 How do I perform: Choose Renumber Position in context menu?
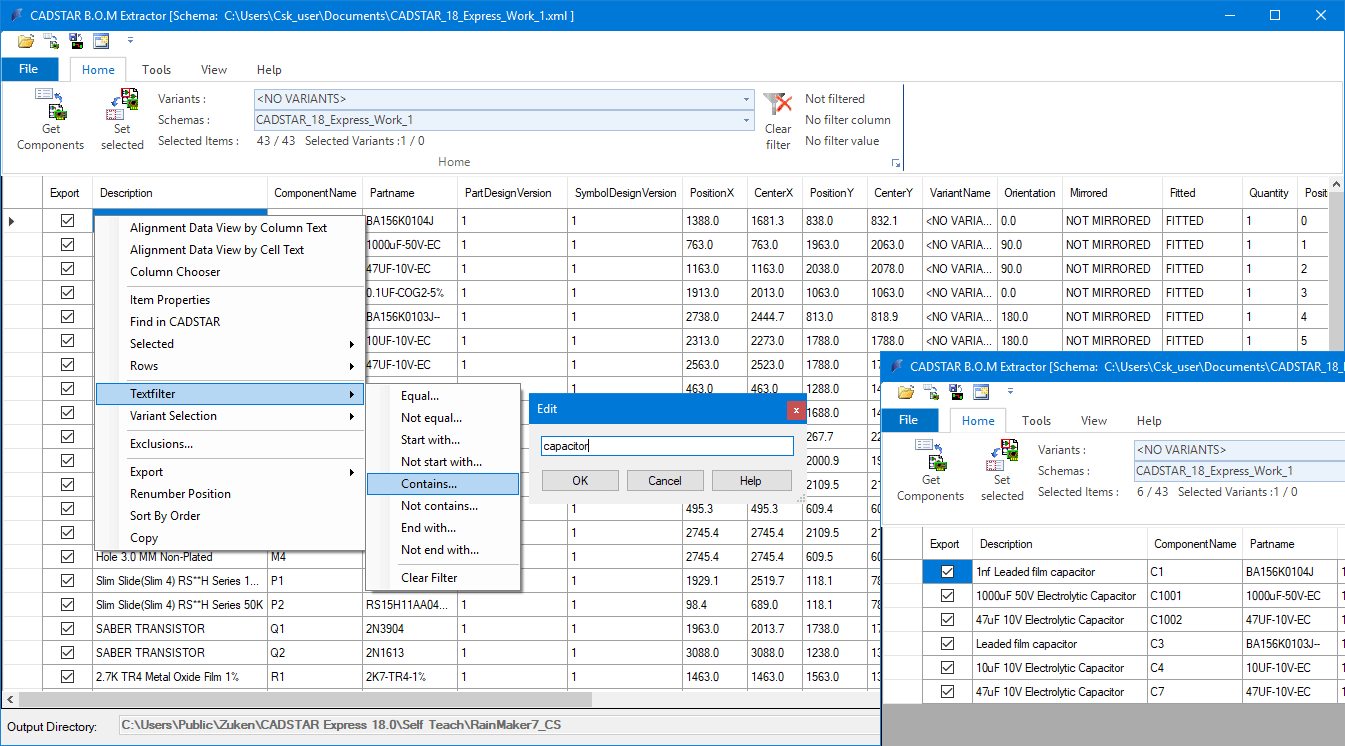click(x=231, y=494)
